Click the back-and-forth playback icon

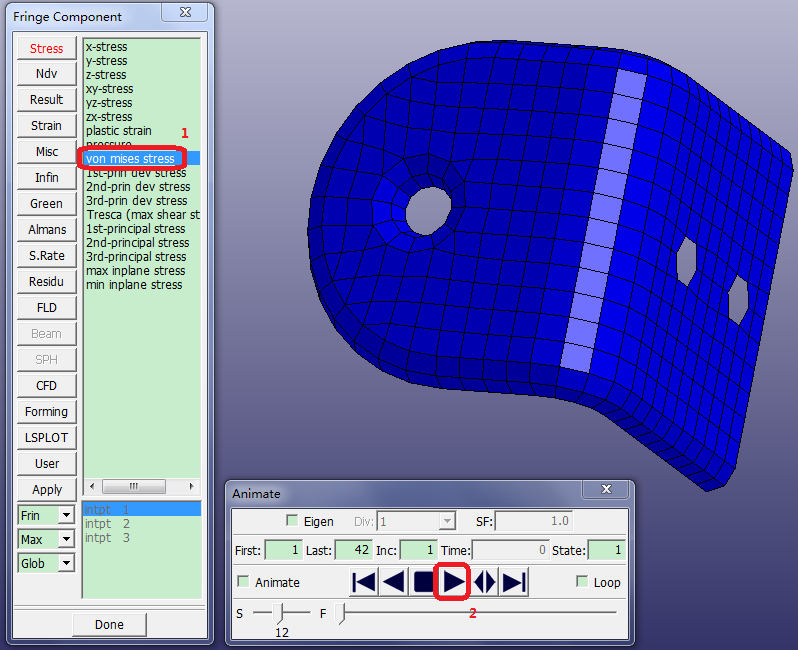[484, 582]
